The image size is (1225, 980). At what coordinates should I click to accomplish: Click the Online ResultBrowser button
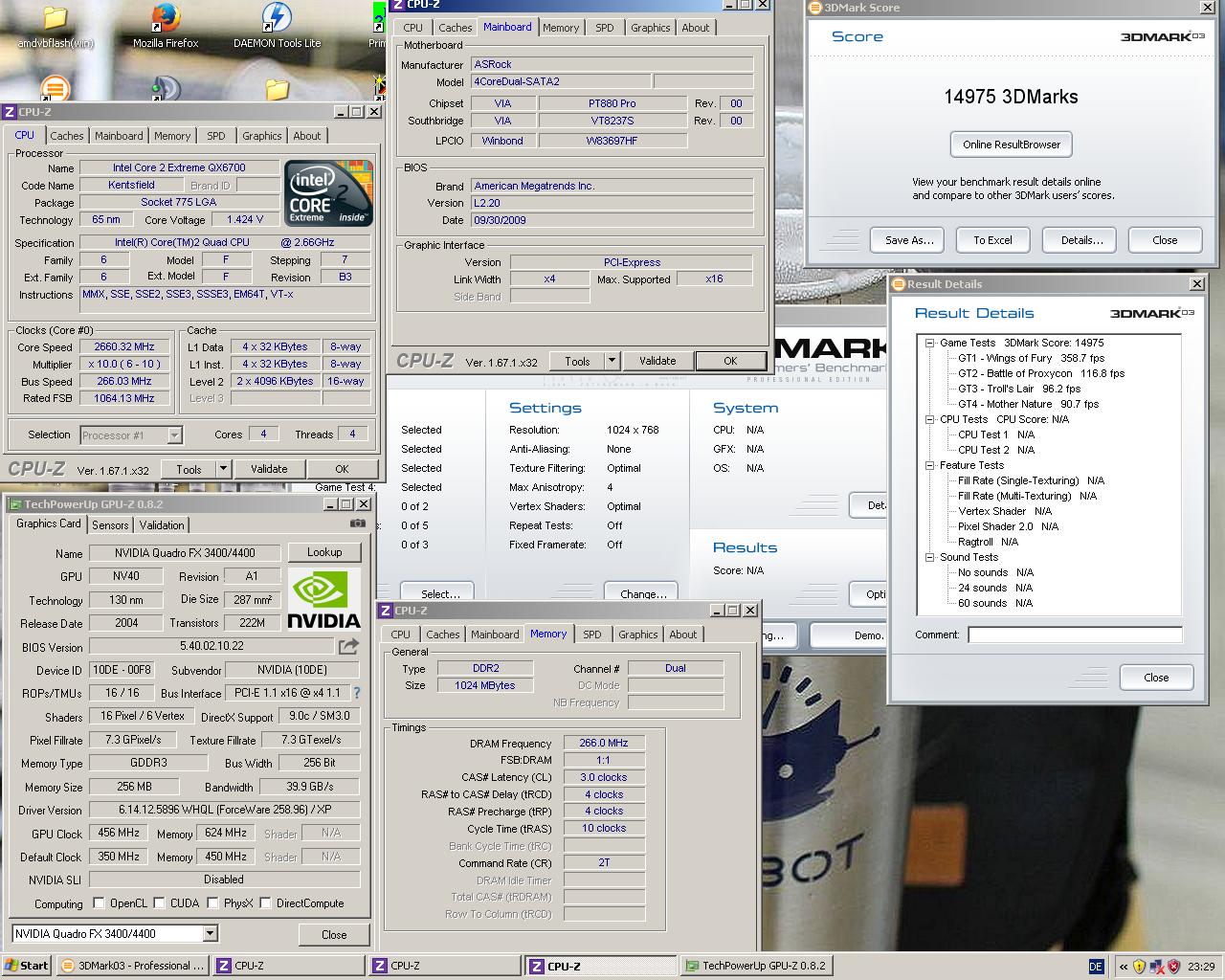click(1011, 145)
